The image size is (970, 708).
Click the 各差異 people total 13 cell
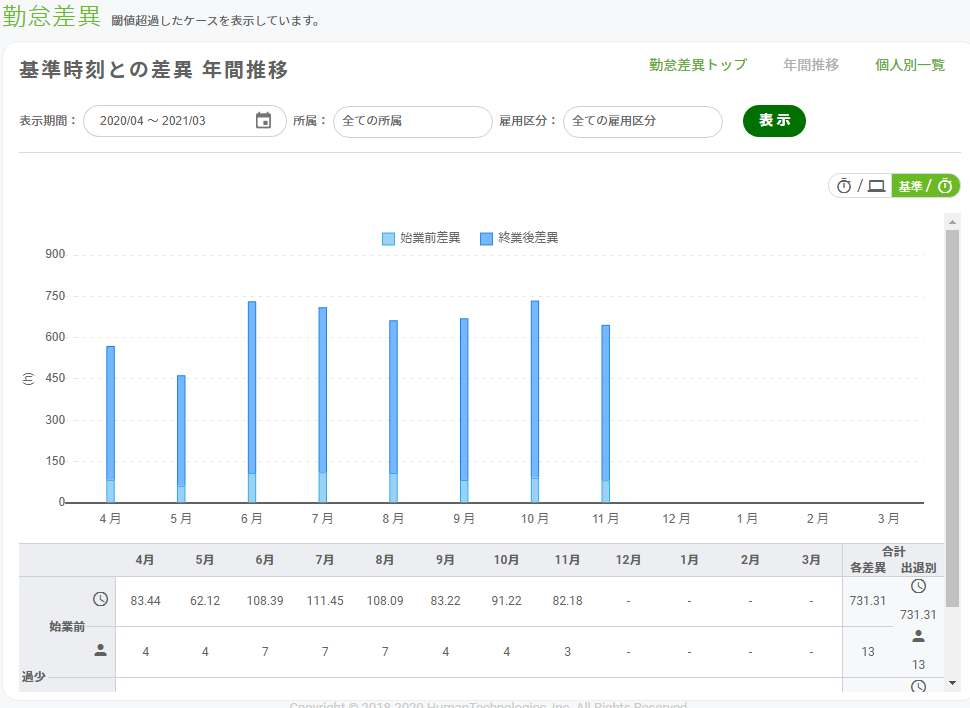(867, 652)
